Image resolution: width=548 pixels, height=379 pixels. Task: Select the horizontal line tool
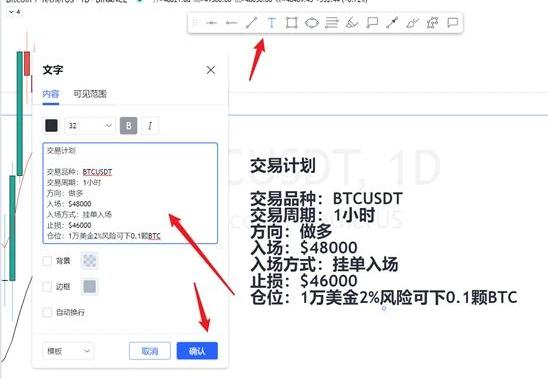[211, 23]
